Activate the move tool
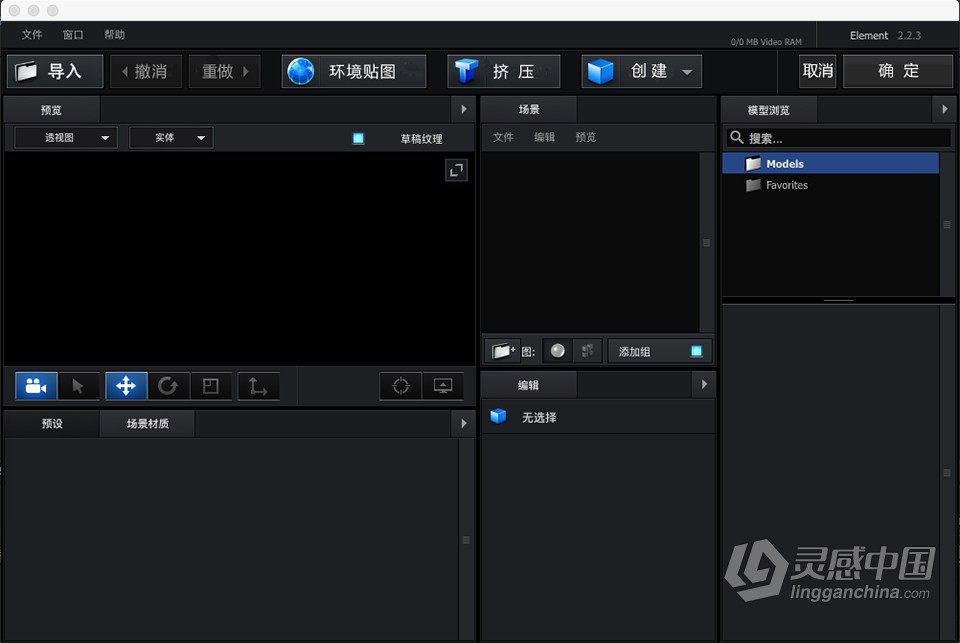 [x=126, y=386]
